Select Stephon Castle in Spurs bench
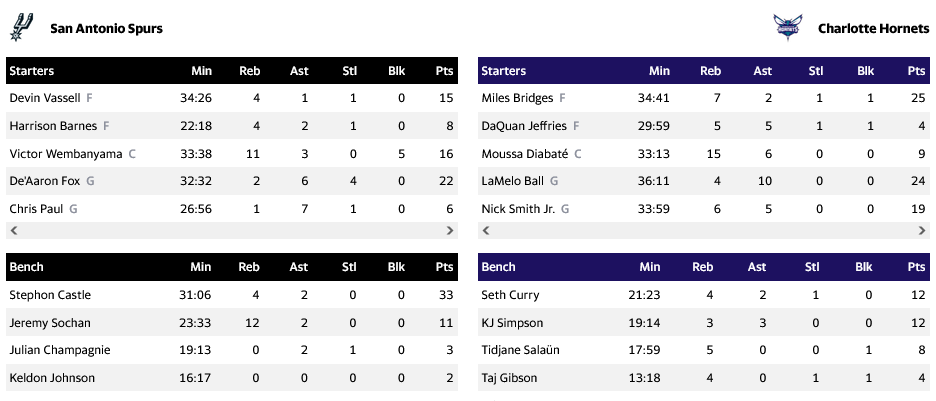This screenshot has height=401, width=936. point(50,295)
